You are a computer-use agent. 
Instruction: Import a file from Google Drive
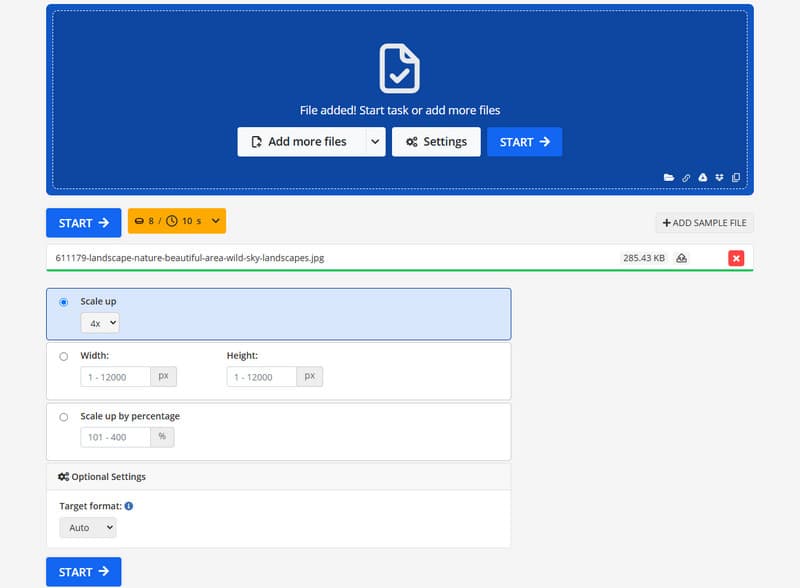coord(703,177)
